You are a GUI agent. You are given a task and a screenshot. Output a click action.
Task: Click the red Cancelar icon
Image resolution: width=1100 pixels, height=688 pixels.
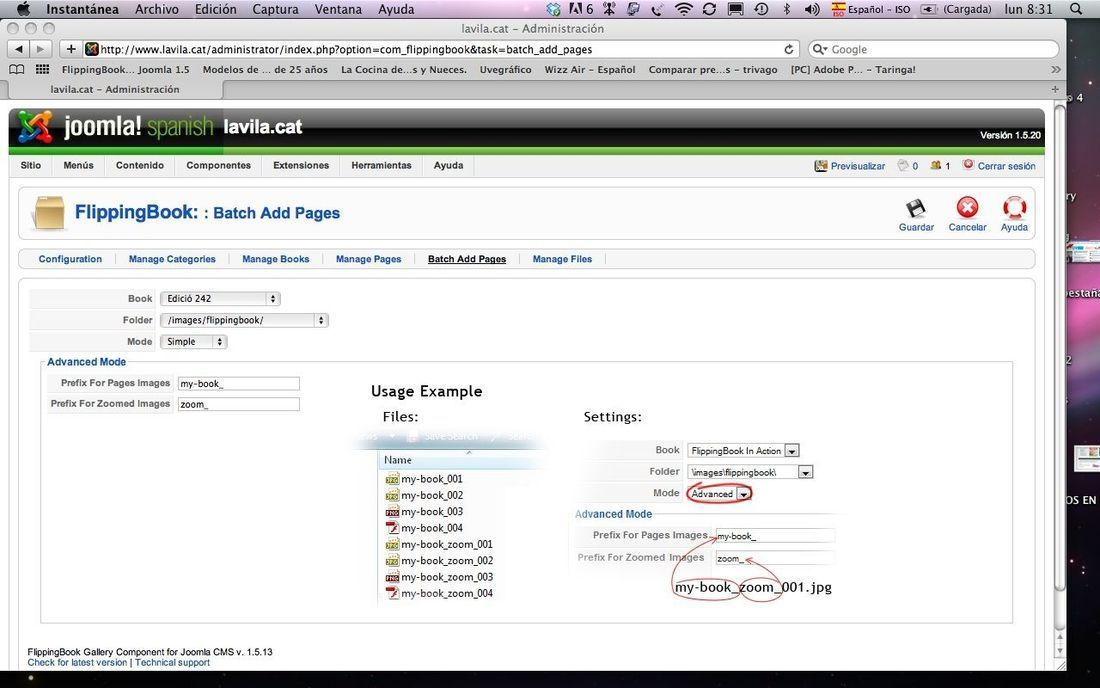point(967,208)
